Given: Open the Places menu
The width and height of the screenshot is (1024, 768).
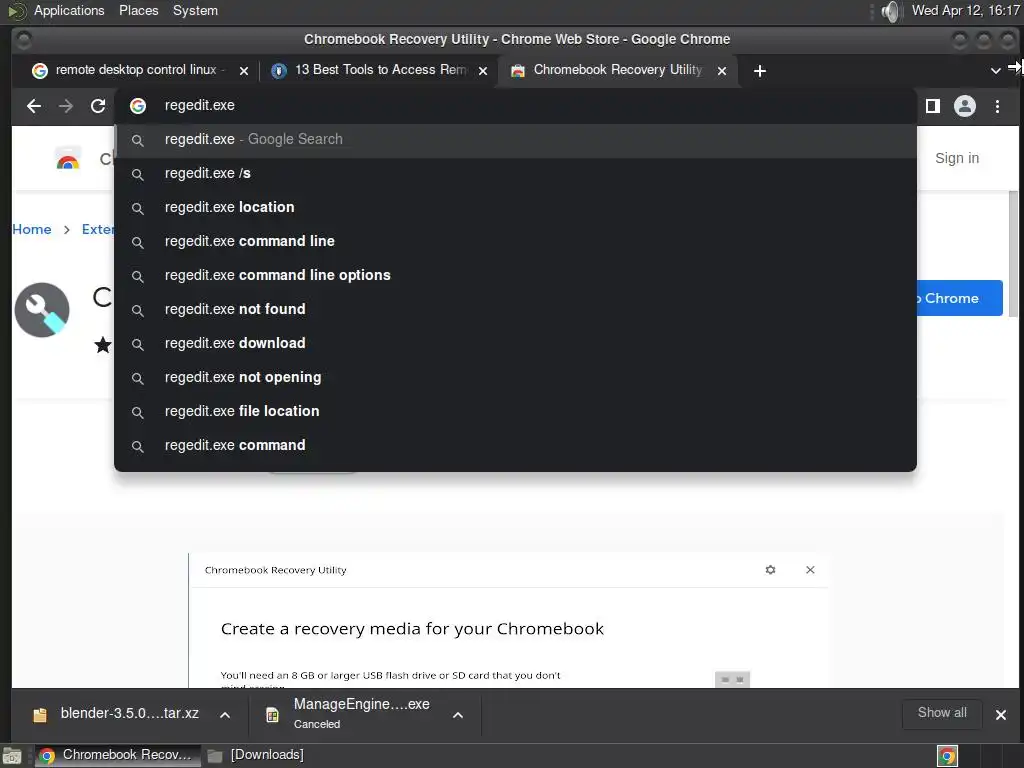Looking at the screenshot, I should pos(138,10).
